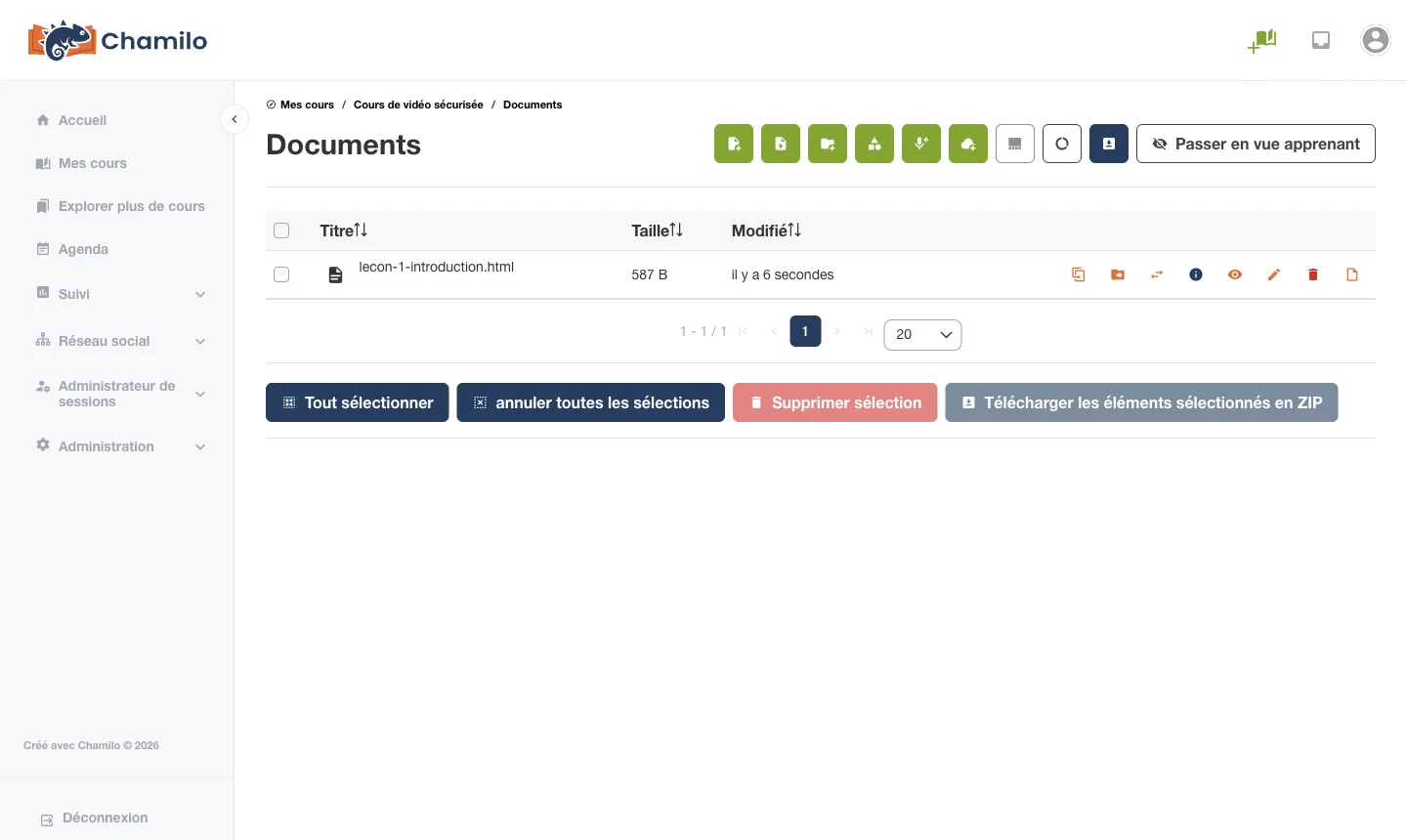Show information for lecon-1-introduction.html

[1196, 274]
